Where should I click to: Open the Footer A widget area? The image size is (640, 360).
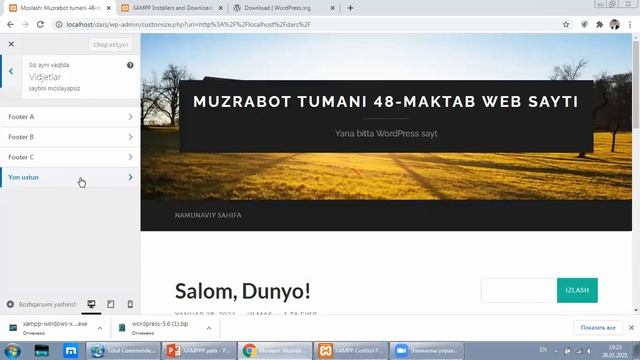pos(70,117)
